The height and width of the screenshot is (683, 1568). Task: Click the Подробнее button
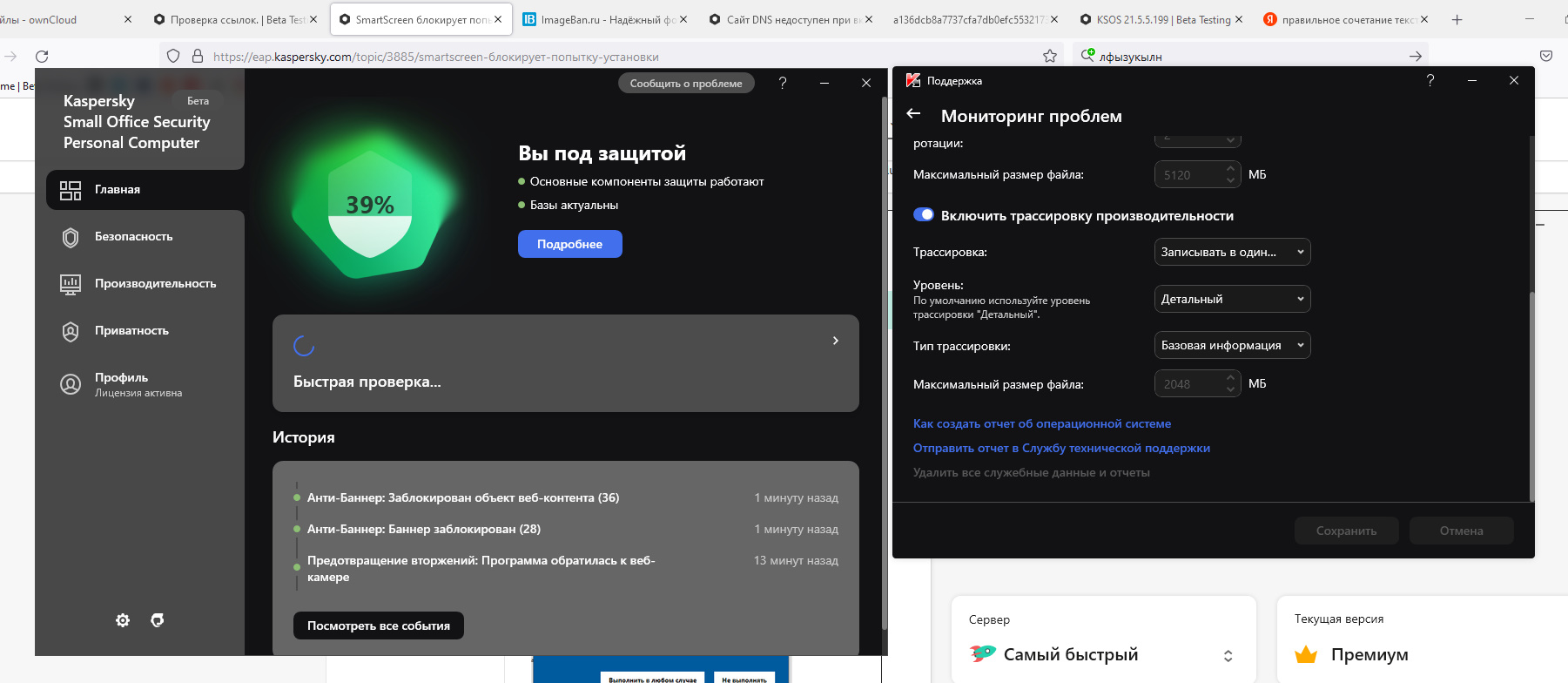click(570, 244)
